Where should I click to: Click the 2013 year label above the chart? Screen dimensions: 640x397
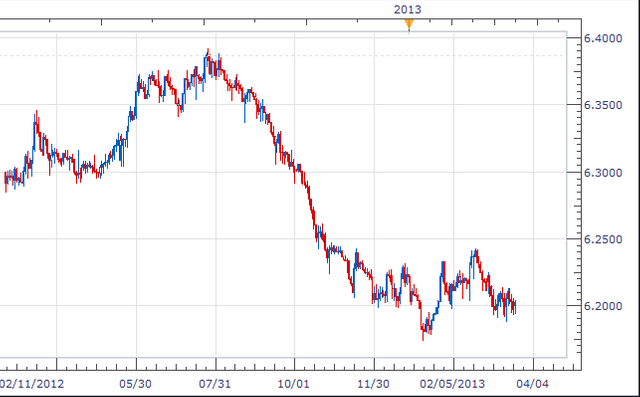pyautogui.click(x=408, y=9)
